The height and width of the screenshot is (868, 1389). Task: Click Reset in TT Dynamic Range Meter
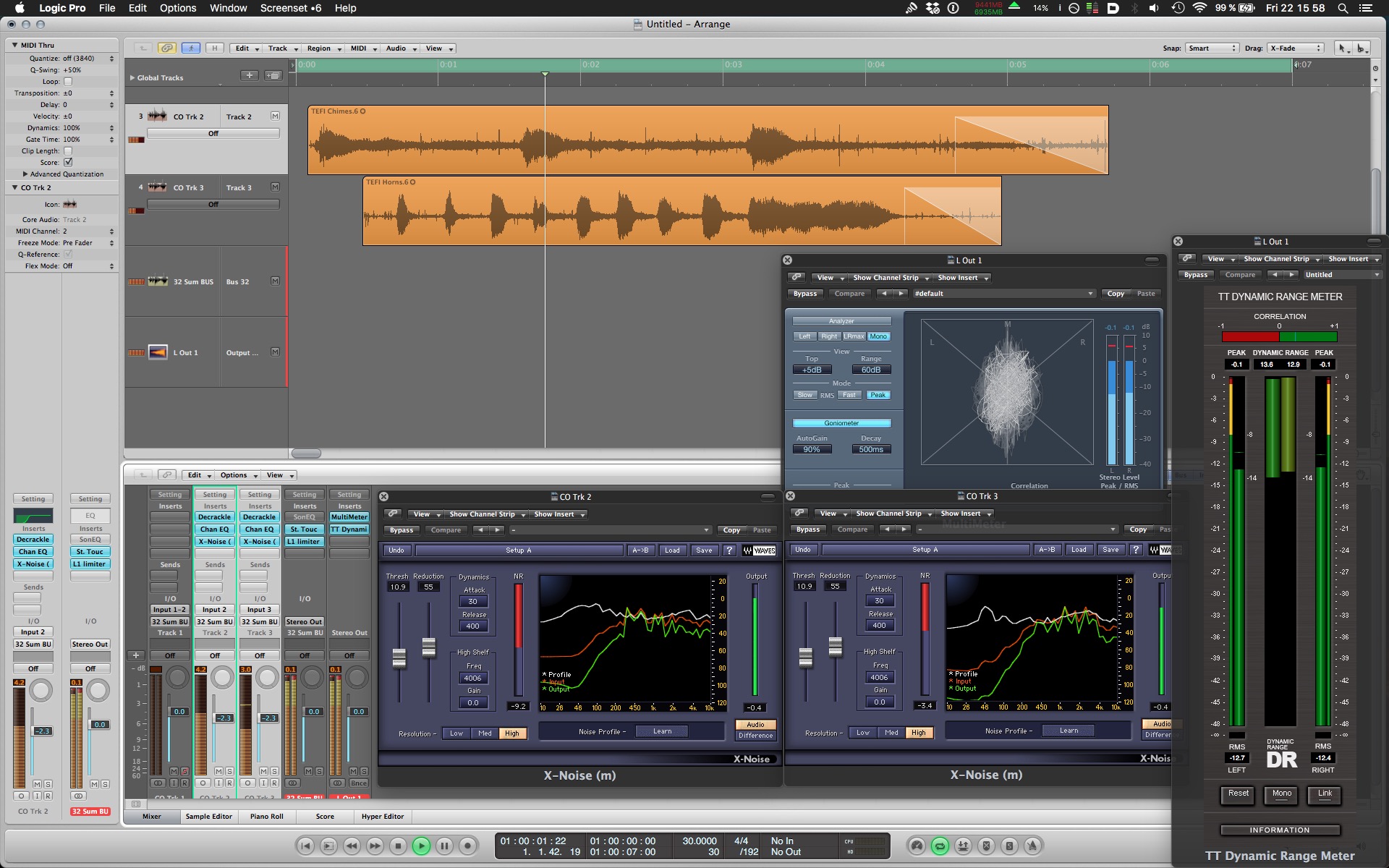(x=1238, y=793)
